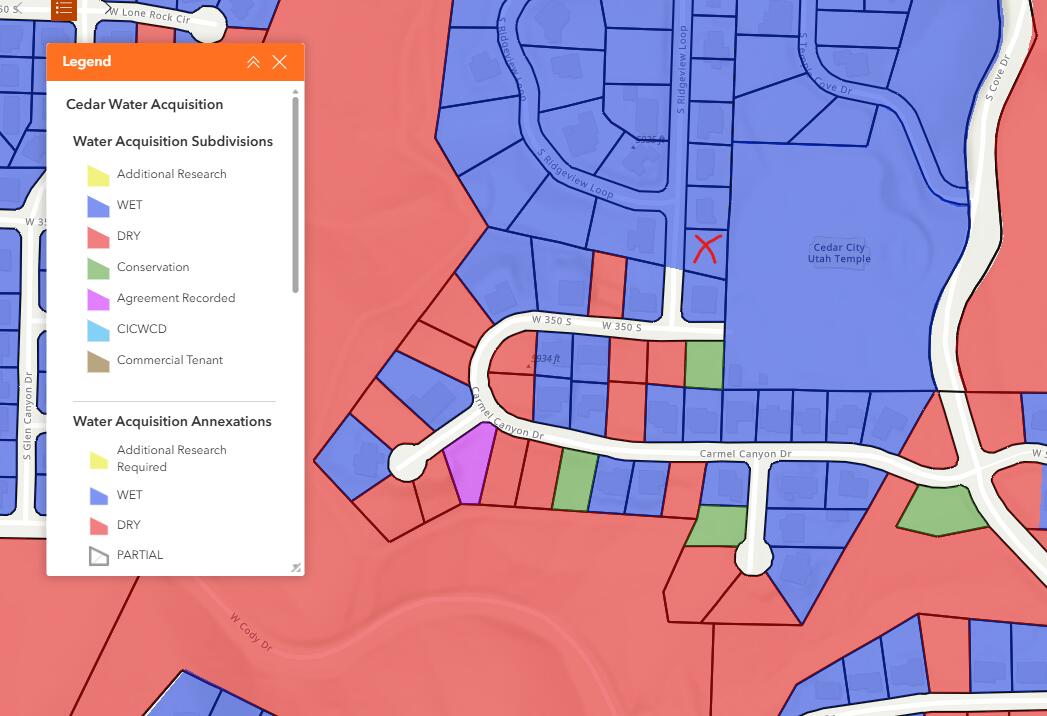The height and width of the screenshot is (716, 1047).
Task: Close the Legend panel
Action: tap(280, 62)
